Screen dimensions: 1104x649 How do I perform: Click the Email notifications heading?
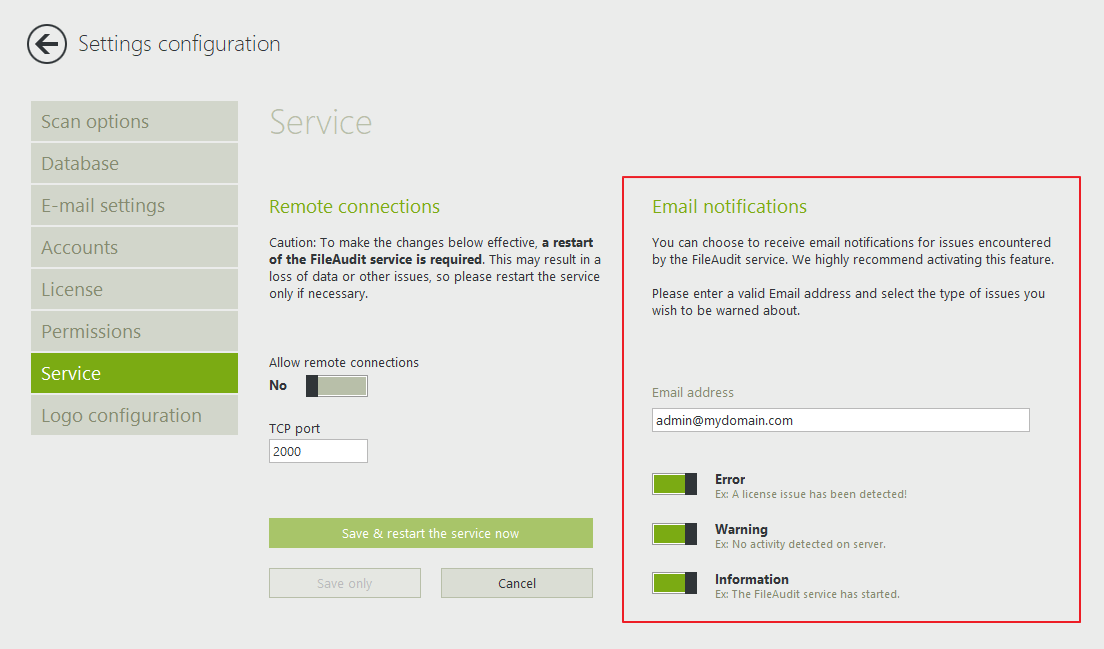coord(729,207)
